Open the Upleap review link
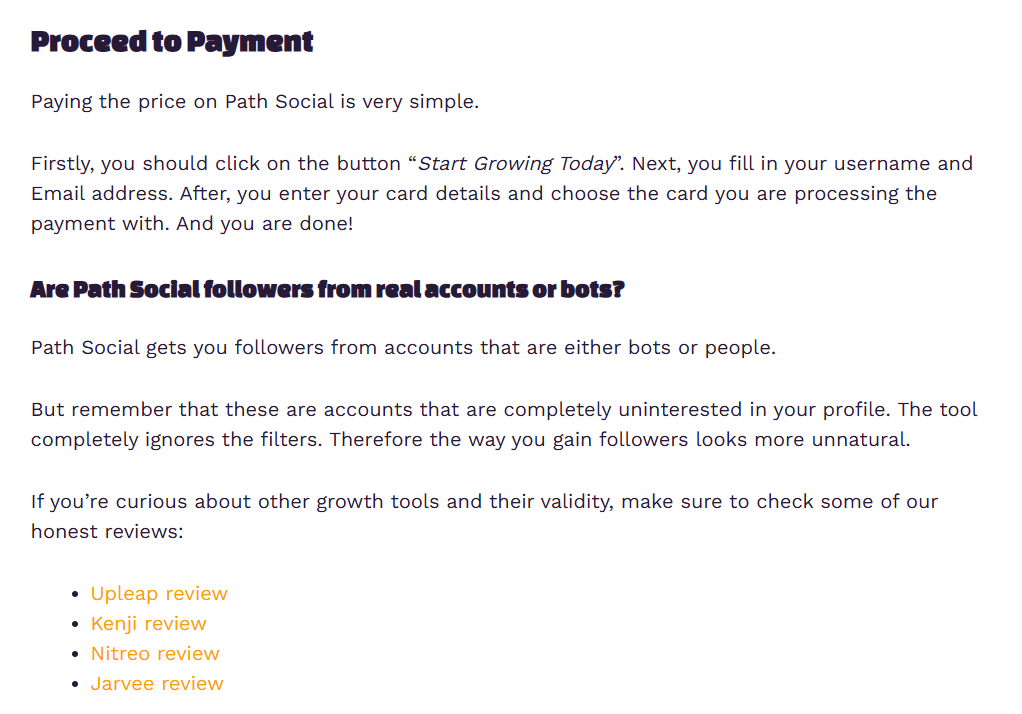Screen dimensions: 1022x714 coord(159,594)
